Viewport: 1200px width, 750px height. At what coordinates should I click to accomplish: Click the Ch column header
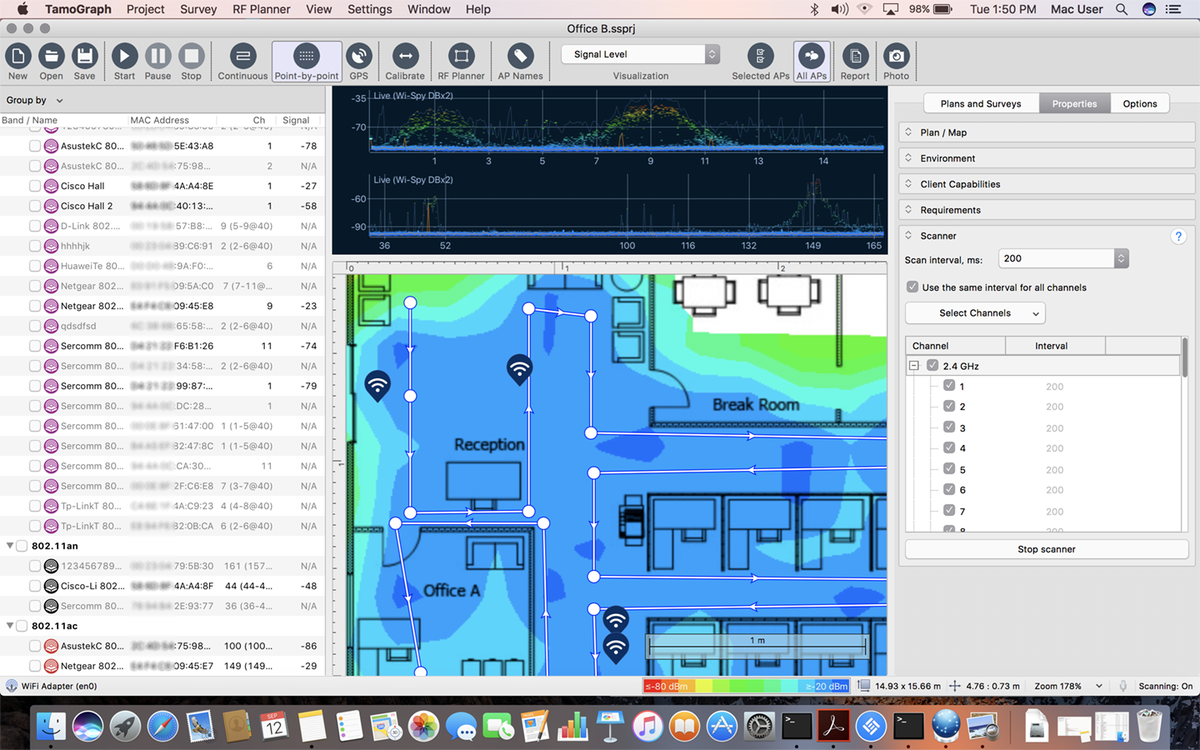tap(259, 120)
